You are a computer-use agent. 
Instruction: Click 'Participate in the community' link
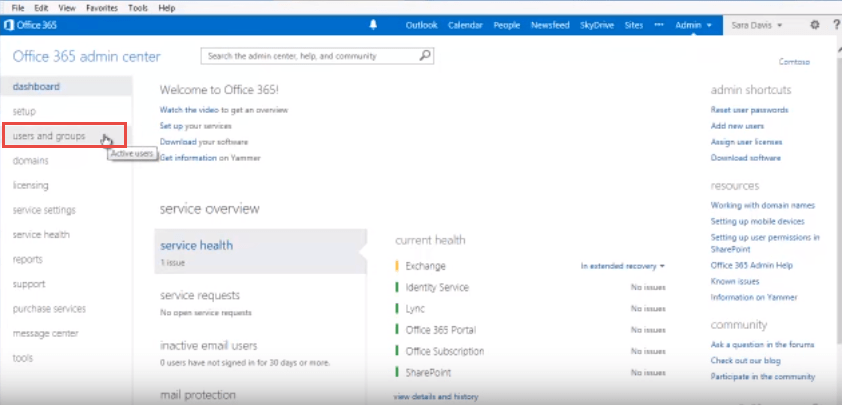coord(763,377)
